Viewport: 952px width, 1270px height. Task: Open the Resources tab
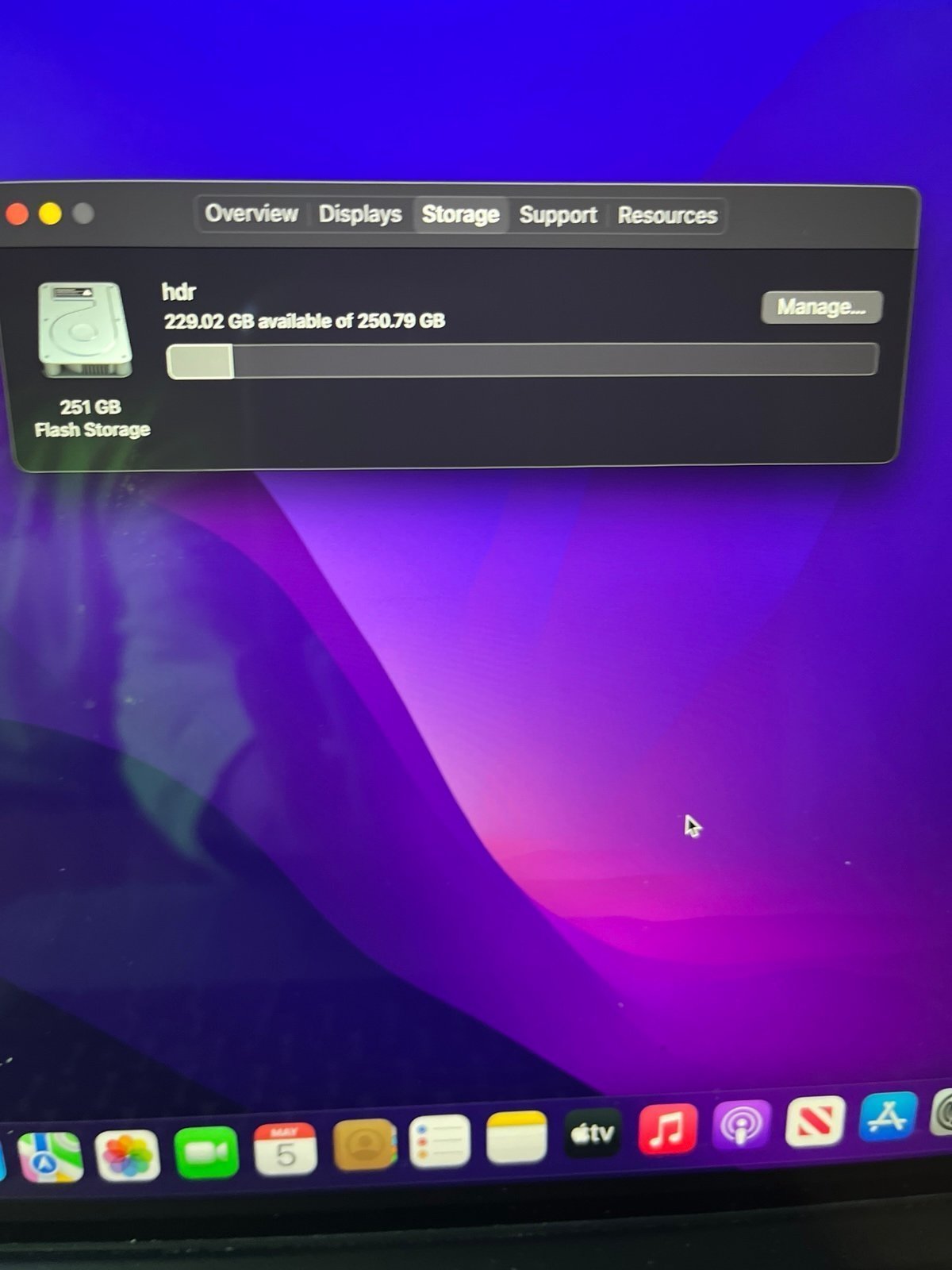click(x=667, y=215)
